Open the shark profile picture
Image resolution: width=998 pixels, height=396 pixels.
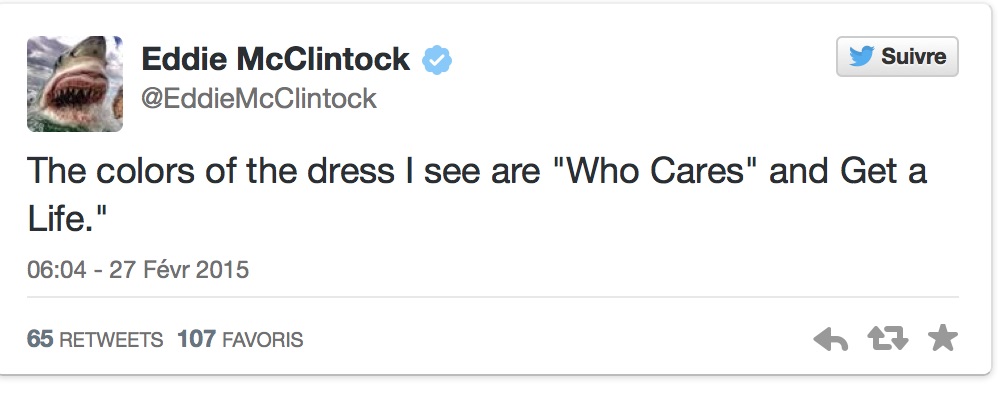[x=74, y=83]
